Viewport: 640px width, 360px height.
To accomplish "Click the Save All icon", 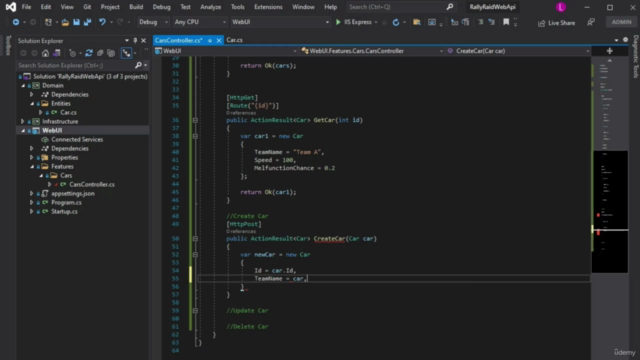I will coord(87,22).
